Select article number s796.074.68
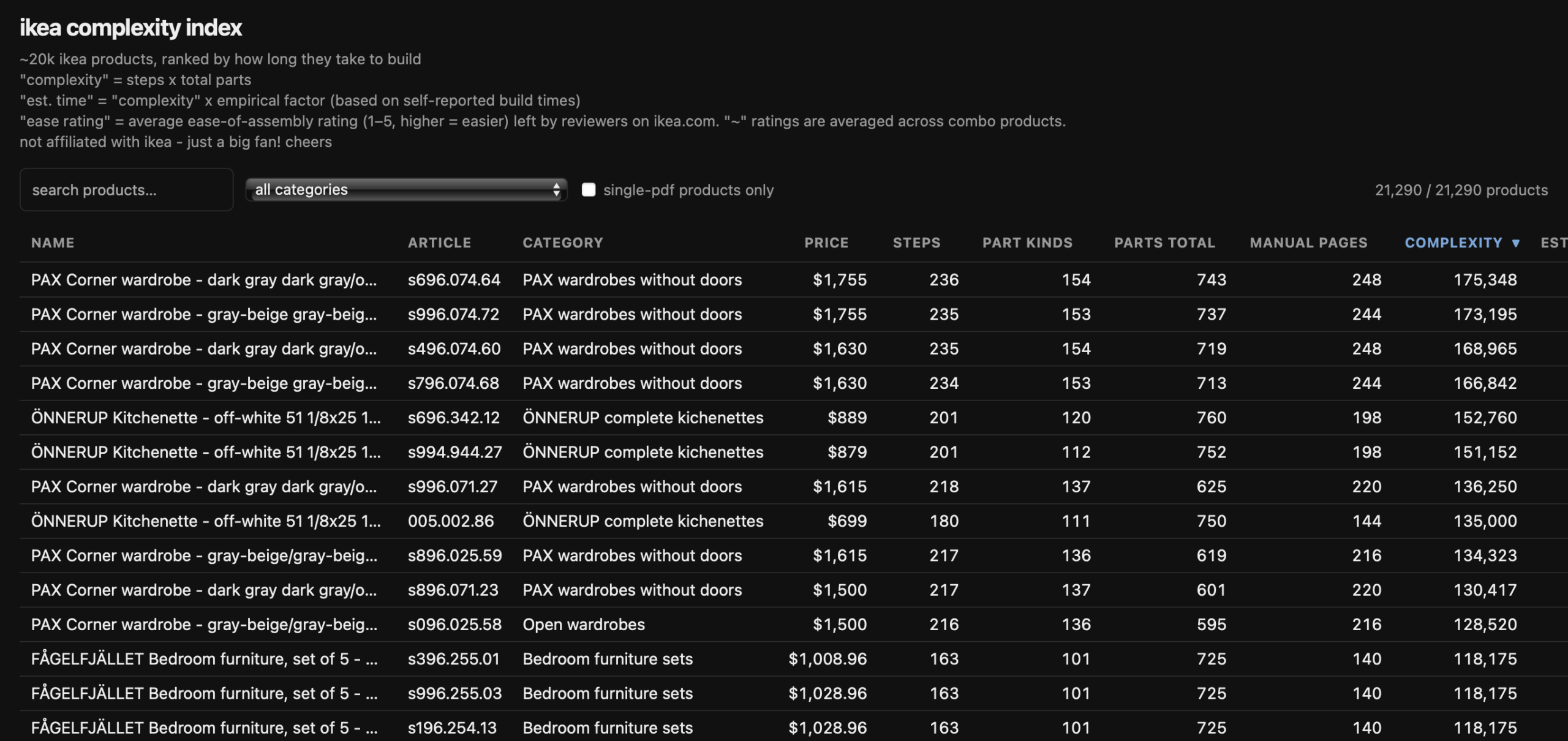The height and width of the screenshot is (741, 1568). [453, 383]
